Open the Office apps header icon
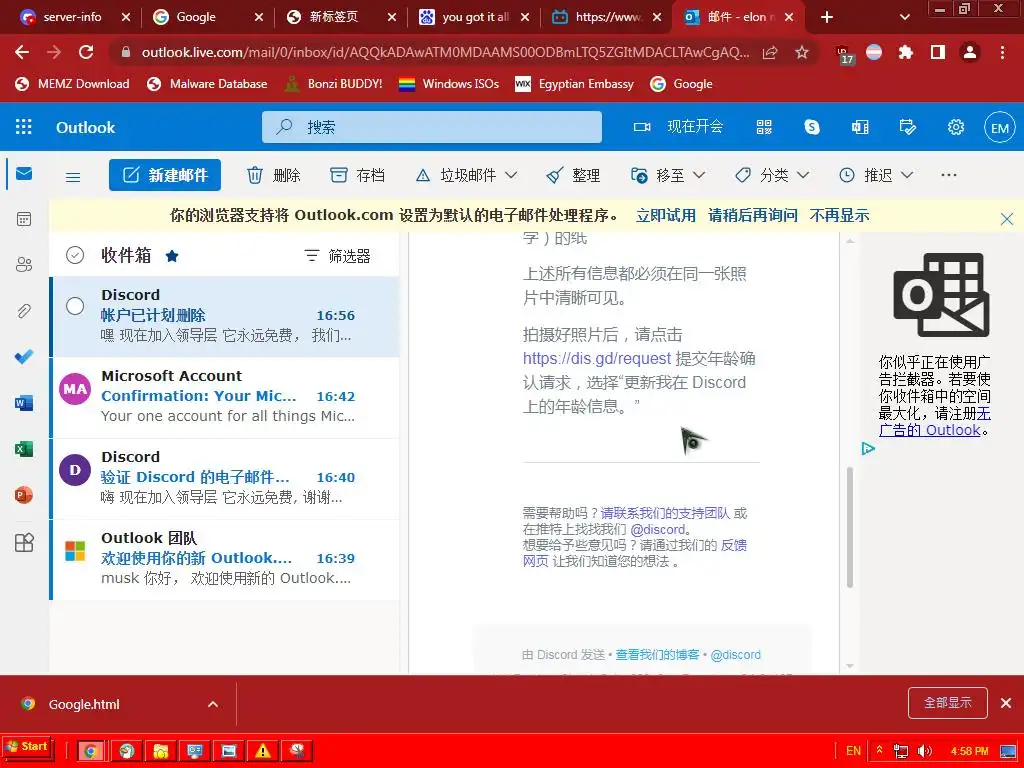The image size is (1024, 768). [x=860, y=127]
